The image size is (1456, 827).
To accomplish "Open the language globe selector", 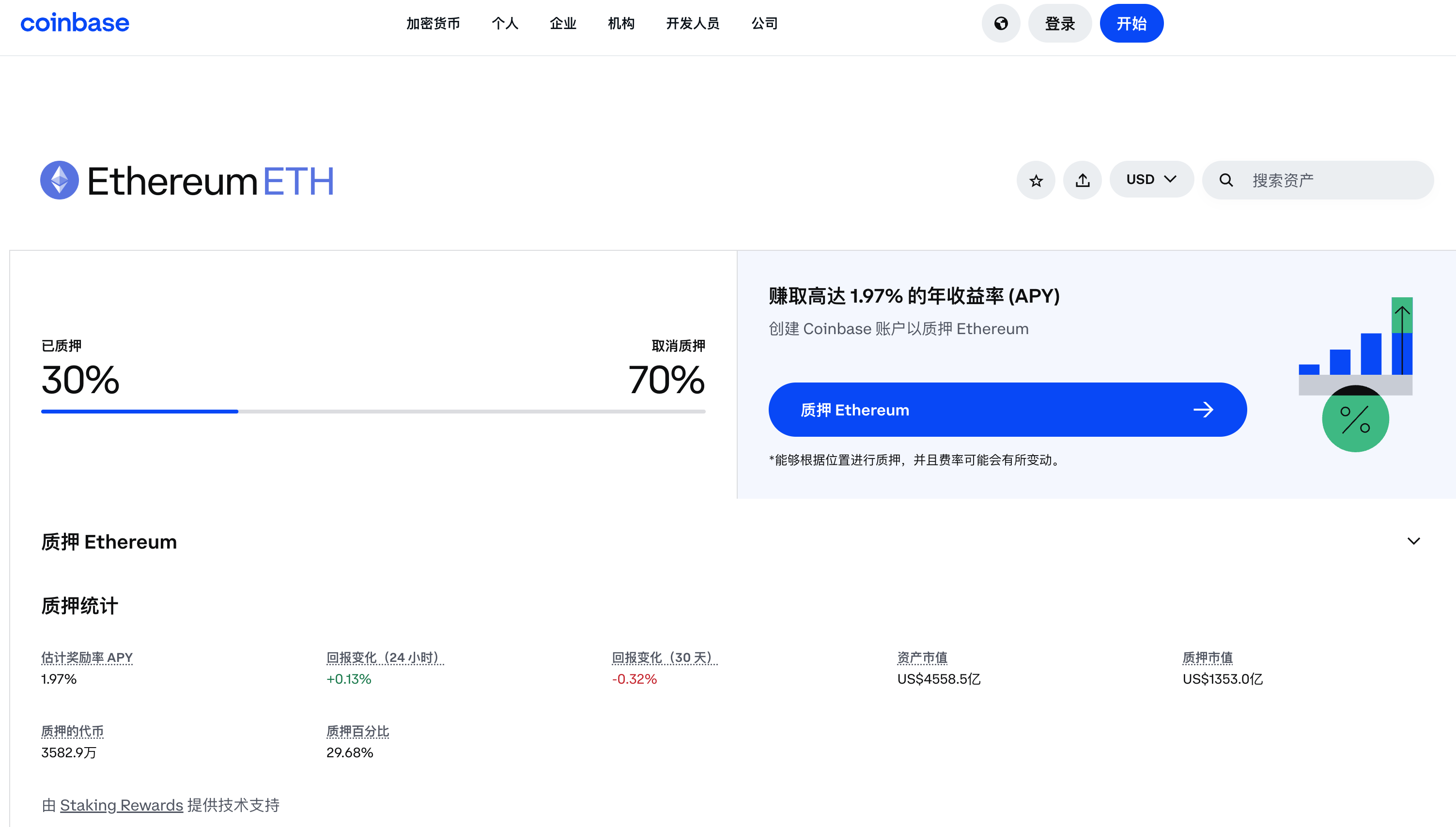I will 1001,23.
